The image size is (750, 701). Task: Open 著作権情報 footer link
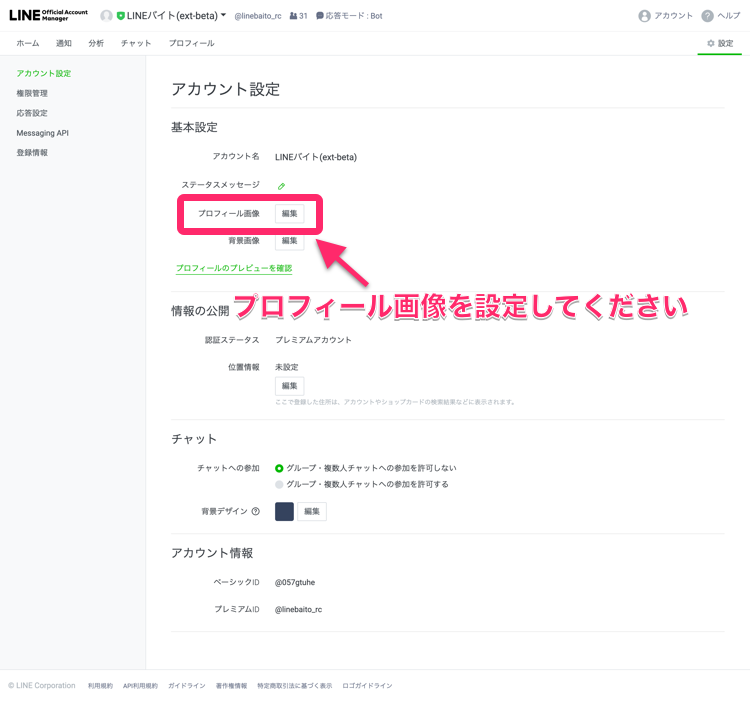pos(232,686)
